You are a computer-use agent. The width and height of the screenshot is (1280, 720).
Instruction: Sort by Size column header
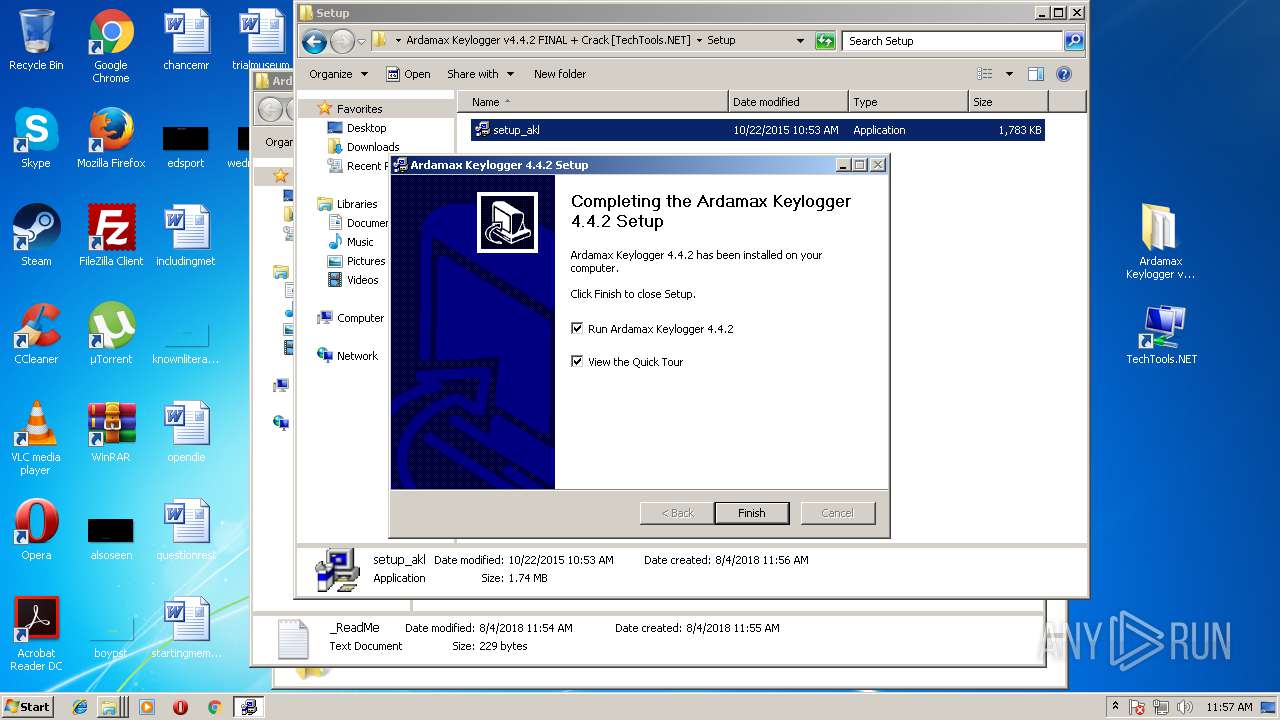tap(1008, 102)
